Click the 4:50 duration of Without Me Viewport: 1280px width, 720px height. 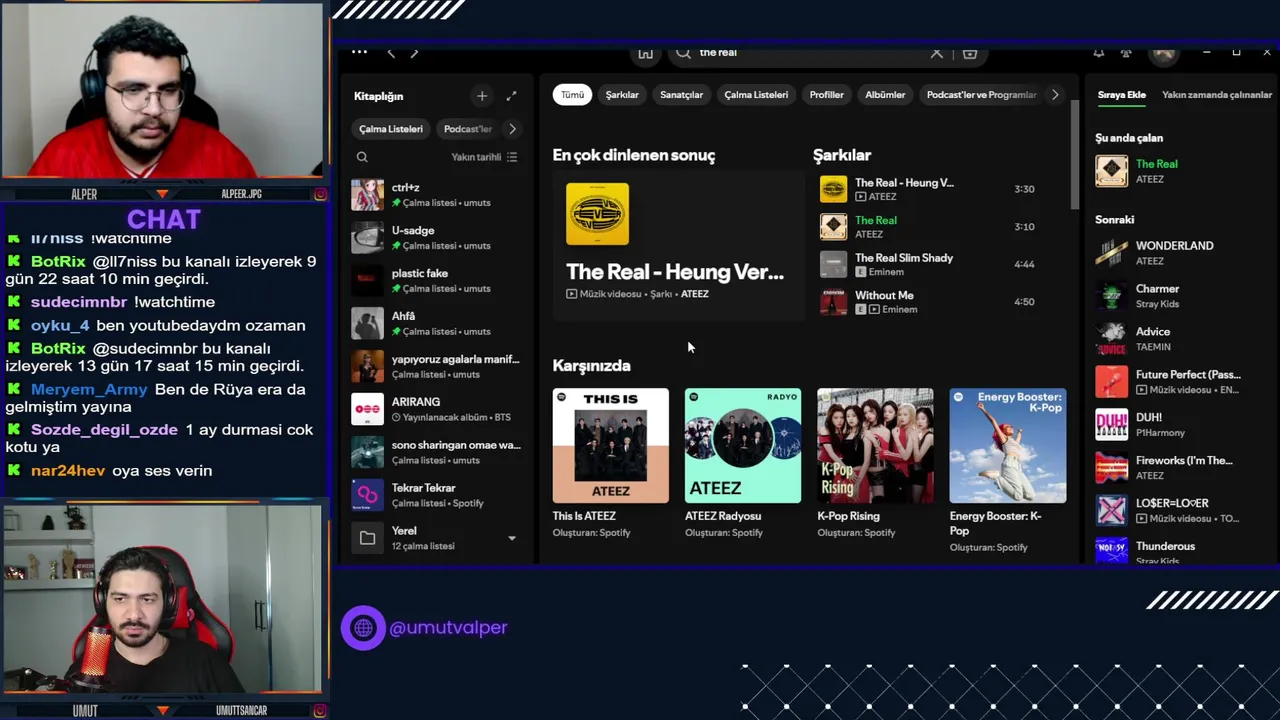(1024, 302)
